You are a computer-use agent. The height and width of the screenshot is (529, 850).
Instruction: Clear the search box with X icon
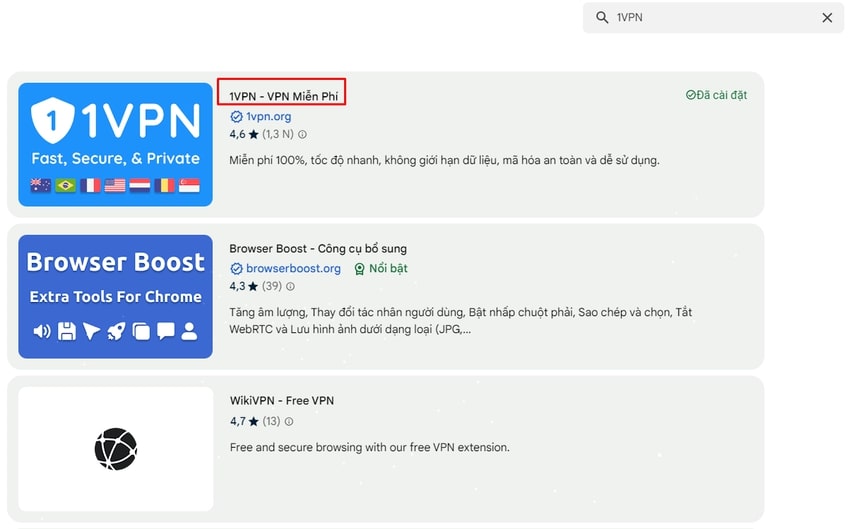827,18
